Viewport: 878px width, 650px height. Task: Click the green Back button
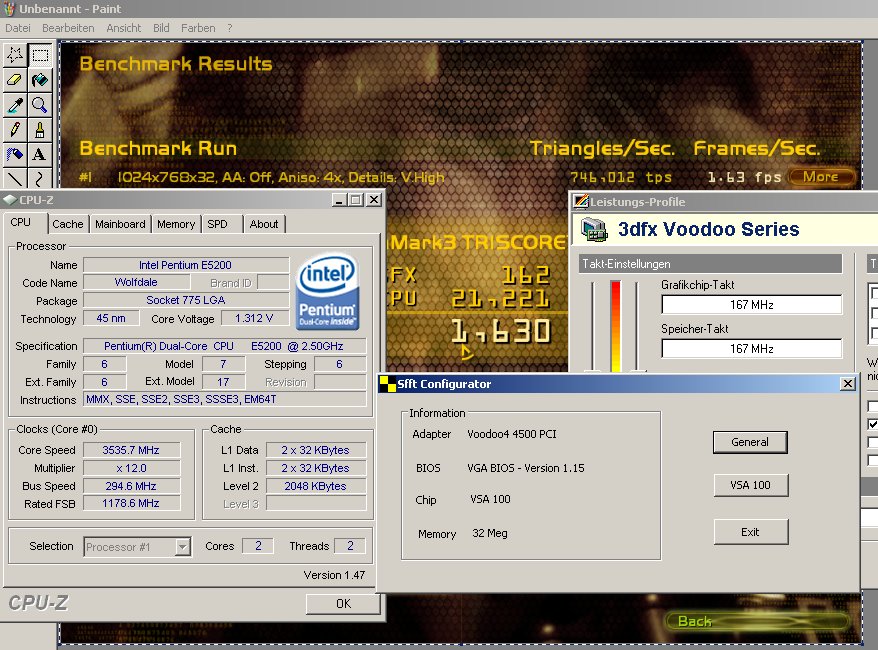(757, 621)
